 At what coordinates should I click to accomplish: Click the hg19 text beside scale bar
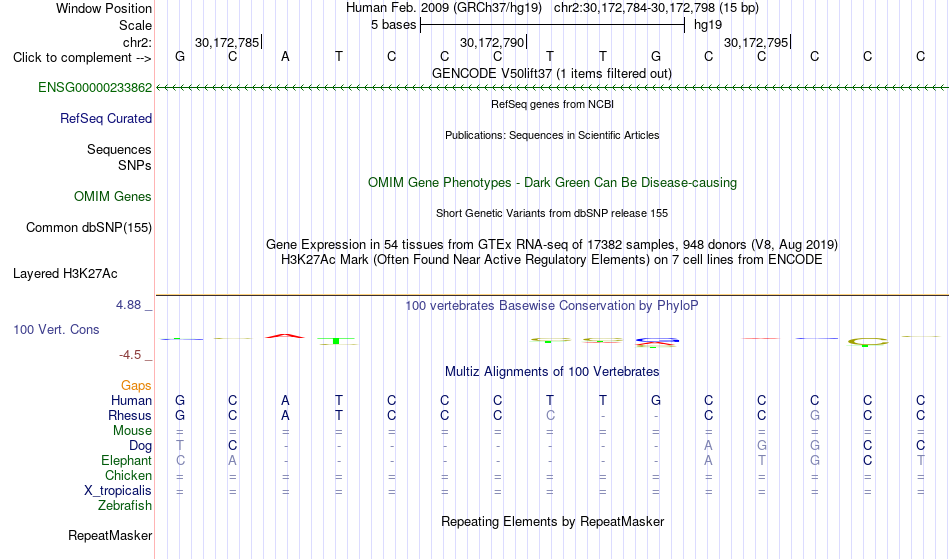[708, 25]
